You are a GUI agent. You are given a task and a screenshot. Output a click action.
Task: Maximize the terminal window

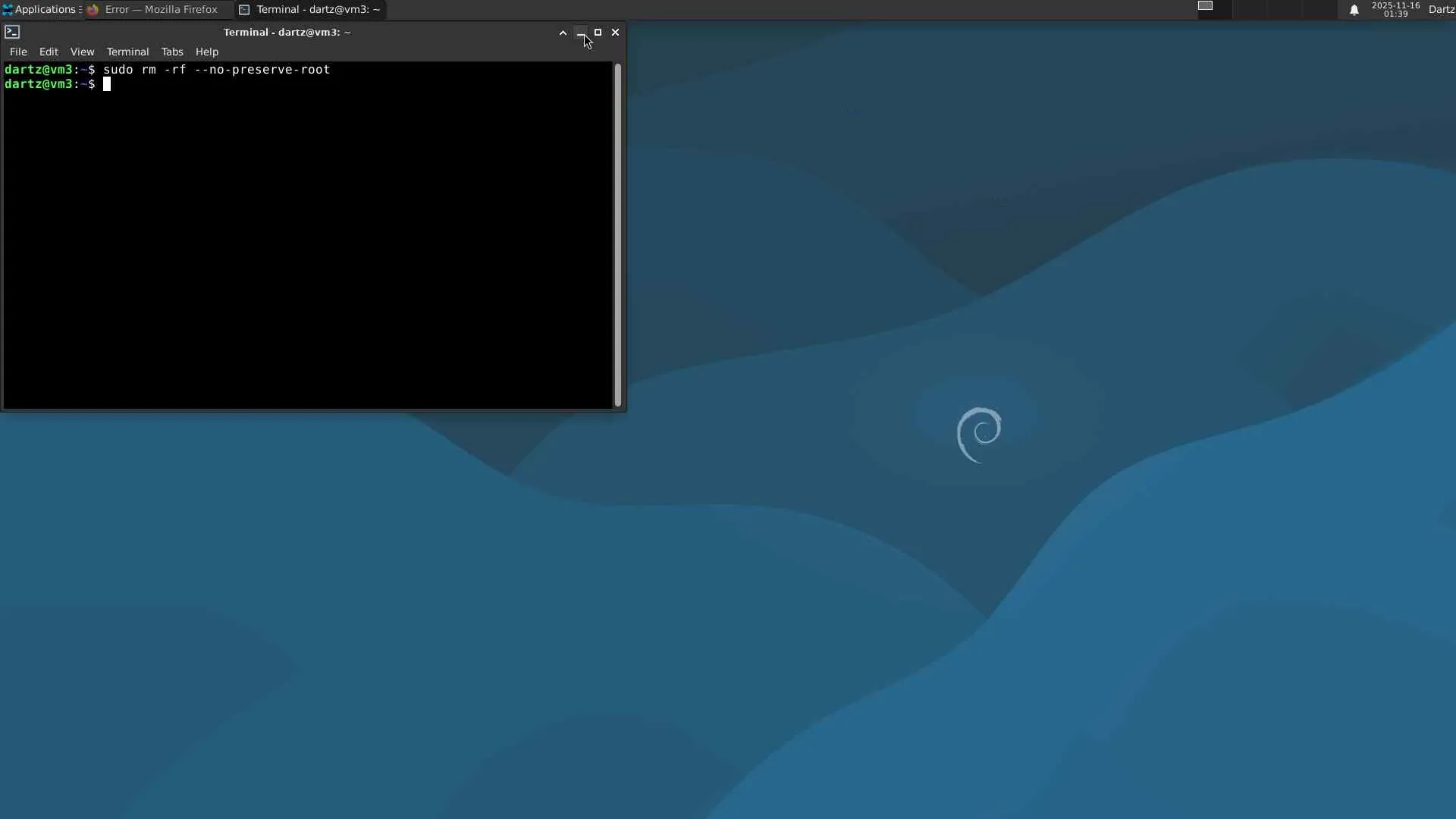click(598, 33)
